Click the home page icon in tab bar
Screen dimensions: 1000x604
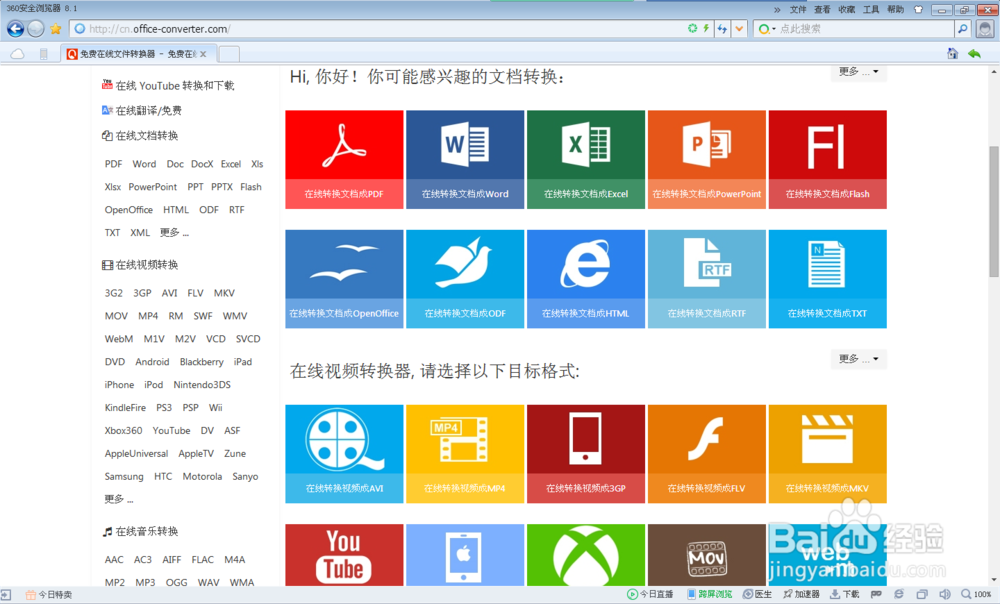coord(952,54)
